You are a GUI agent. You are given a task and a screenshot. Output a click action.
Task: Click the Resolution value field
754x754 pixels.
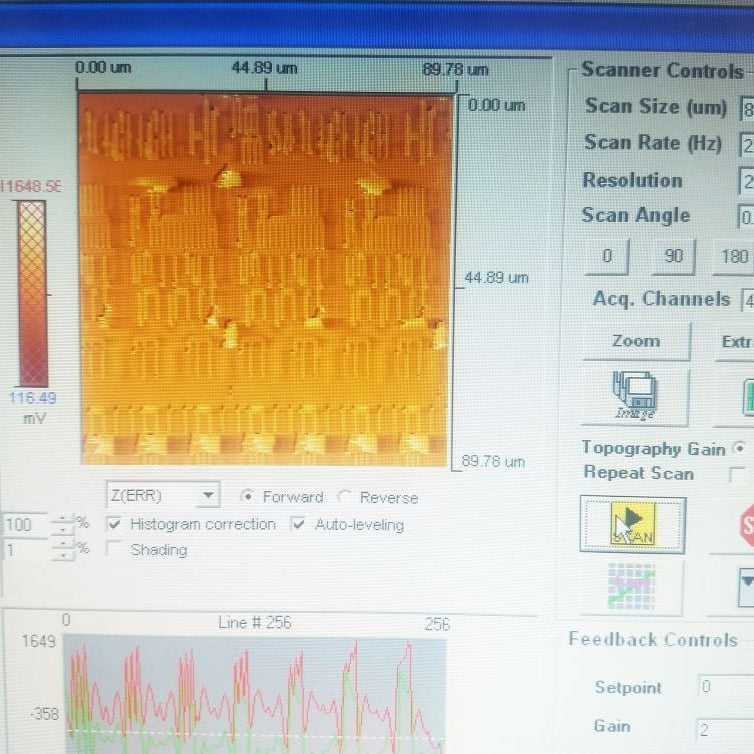pyautogui.click(x=747, y=181)
